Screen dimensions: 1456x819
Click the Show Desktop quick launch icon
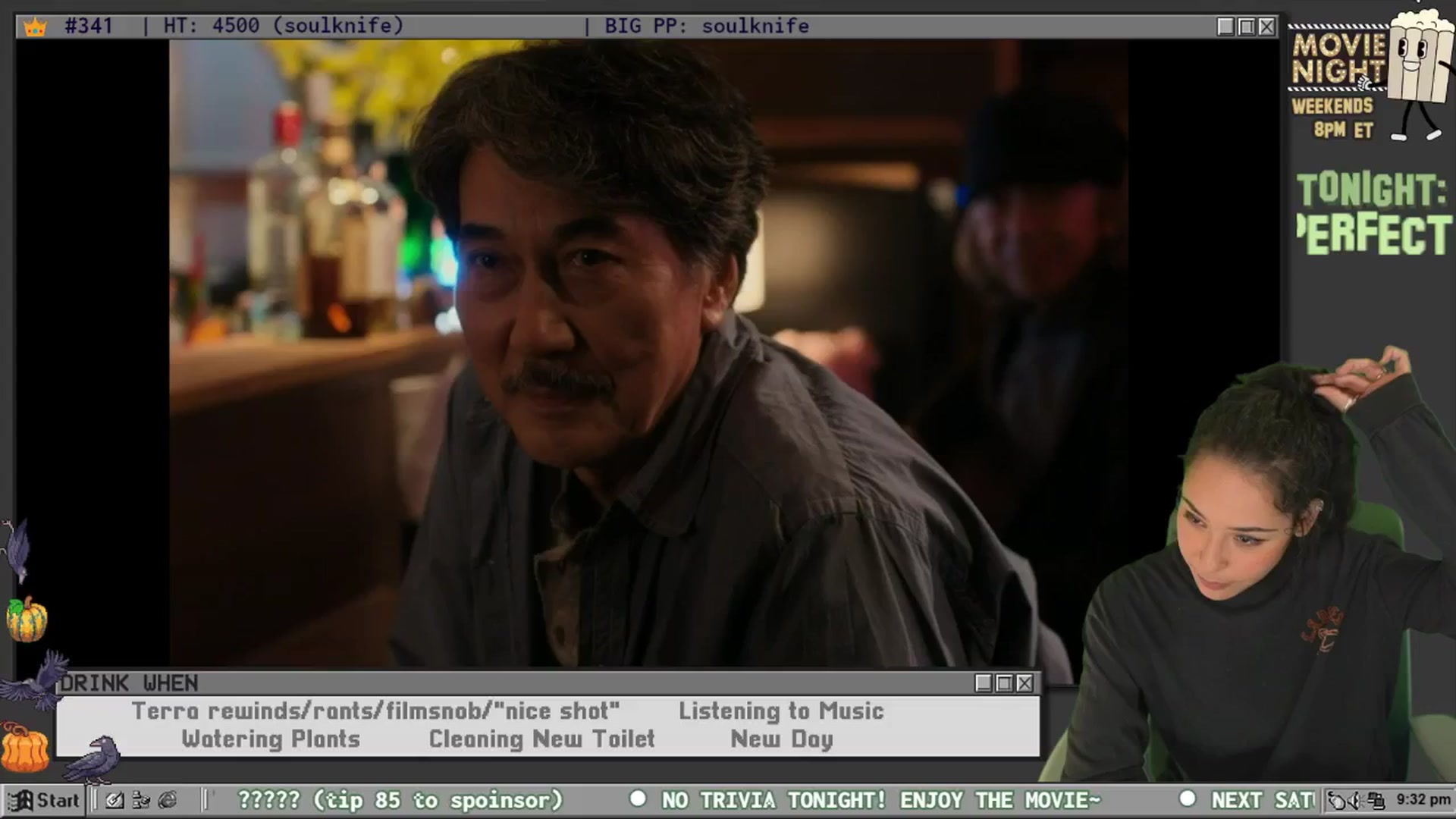115,800
